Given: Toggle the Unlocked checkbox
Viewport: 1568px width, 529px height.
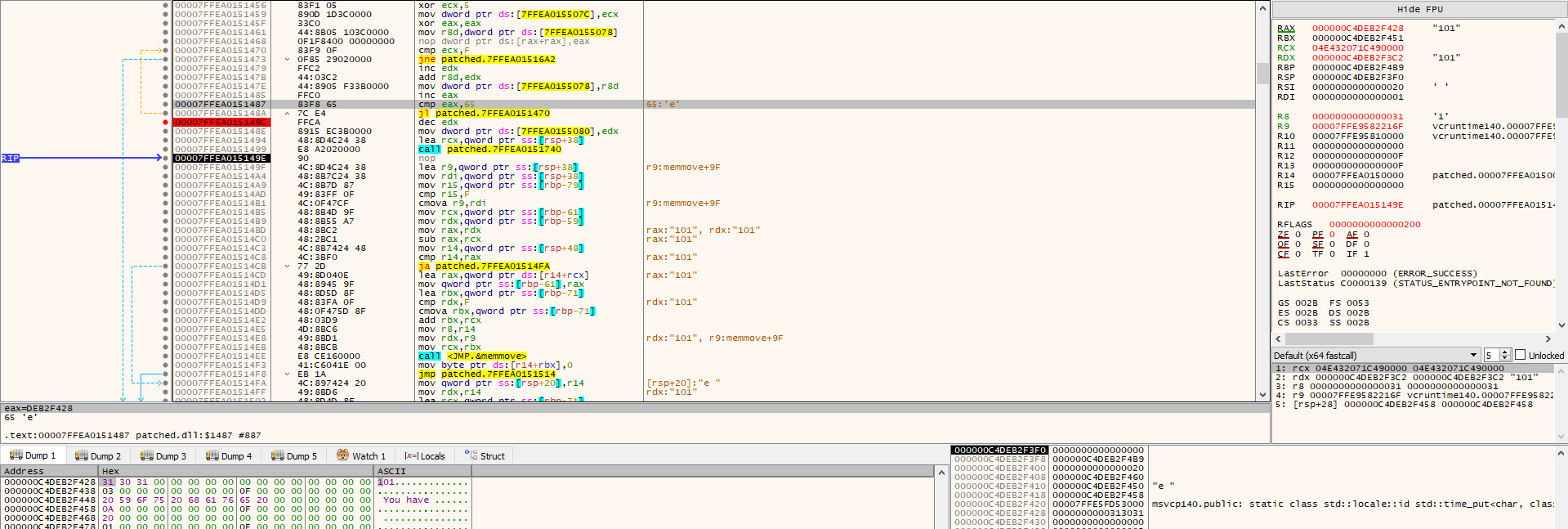Looking at the screenshot, I should point(1521,356).
